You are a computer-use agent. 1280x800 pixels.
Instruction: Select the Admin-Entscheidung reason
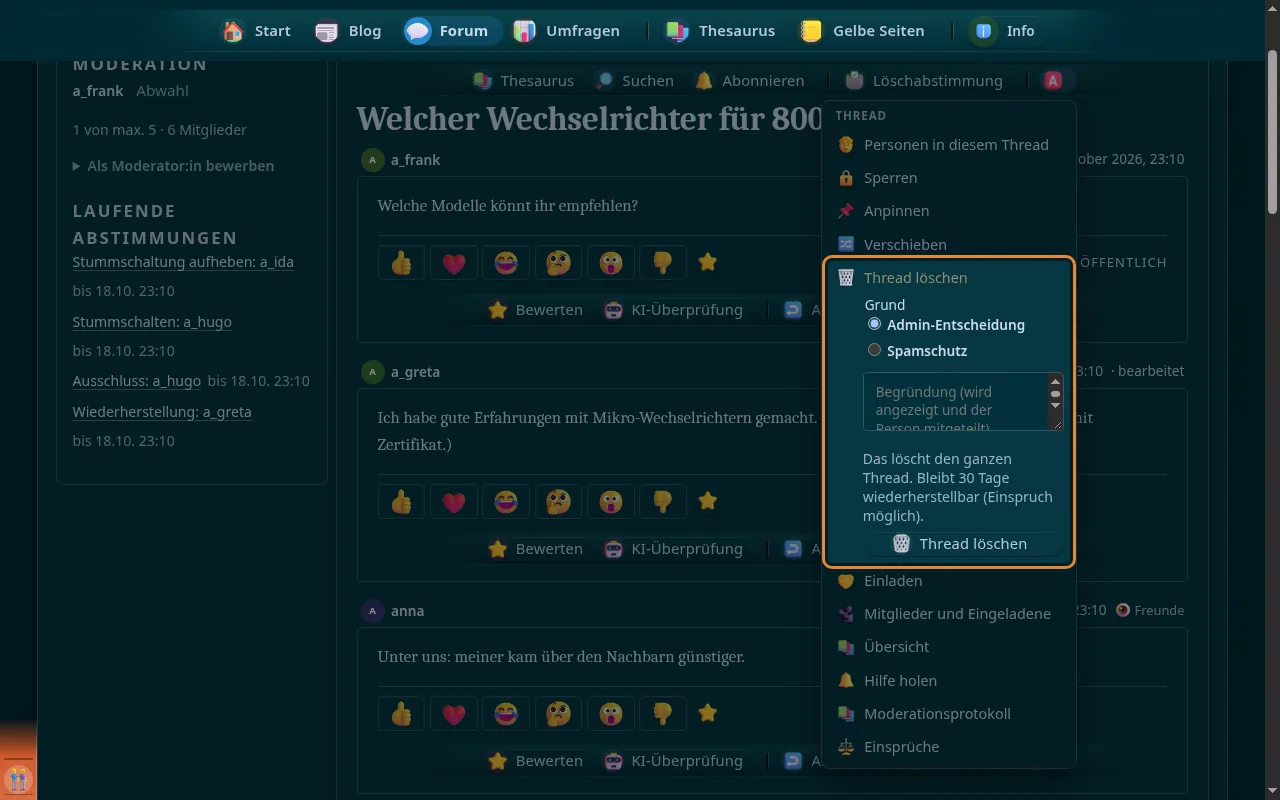tap(875, 324)
